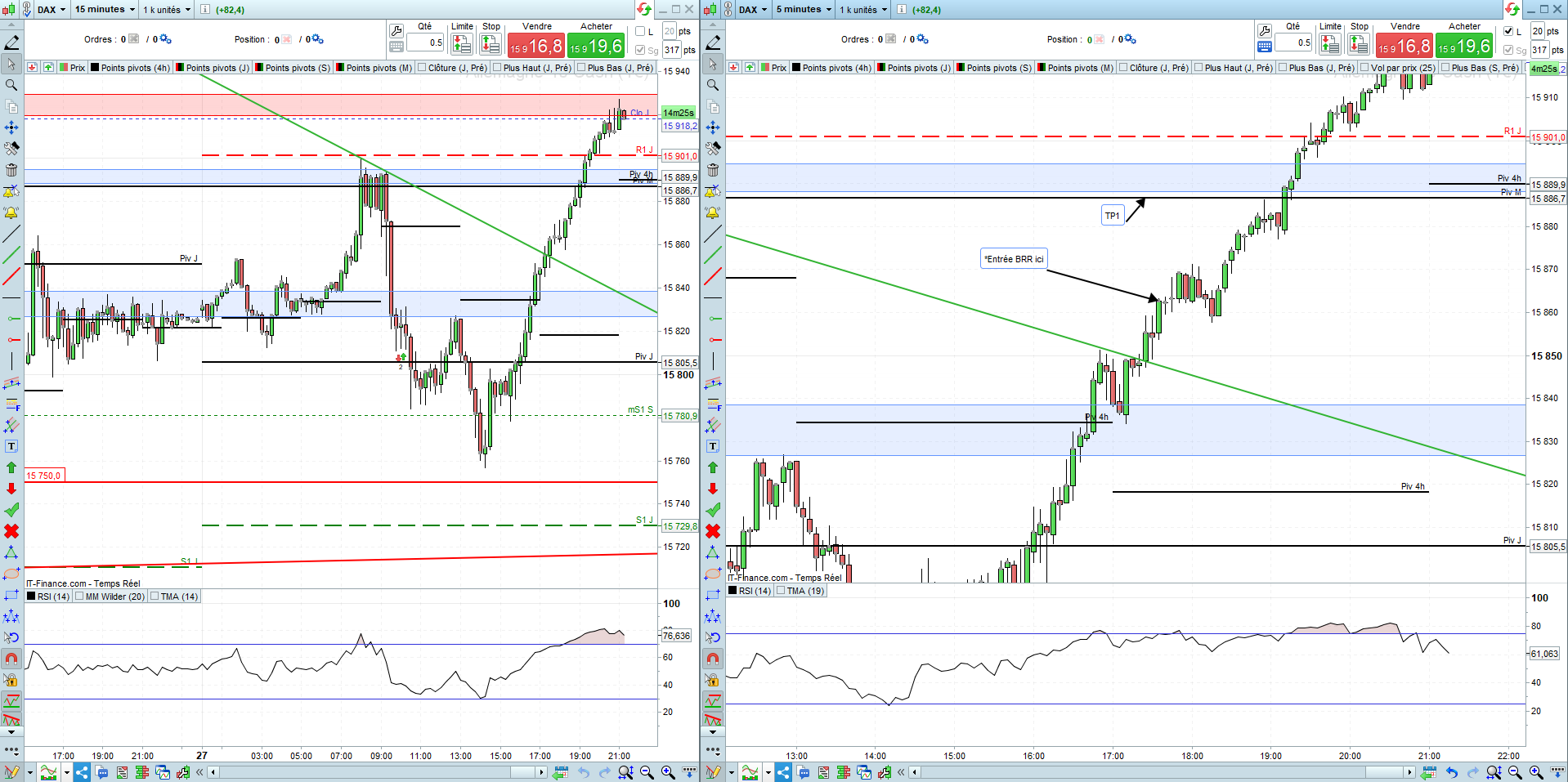Click the red cross mark tool

pyautogui.click(x=11, y=531)
